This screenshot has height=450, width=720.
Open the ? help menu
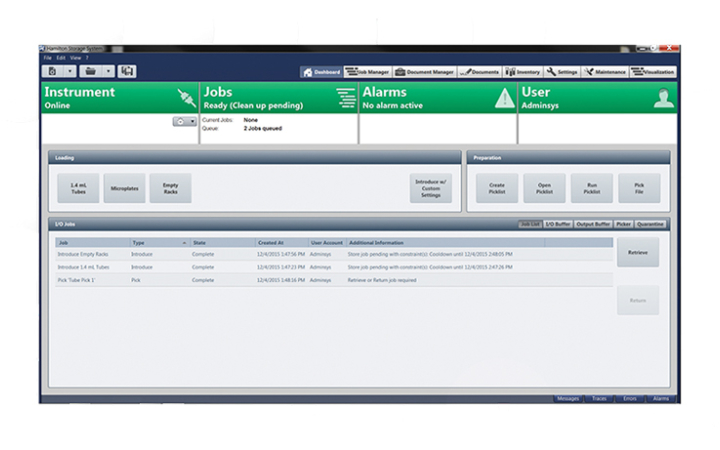point(87,58)
